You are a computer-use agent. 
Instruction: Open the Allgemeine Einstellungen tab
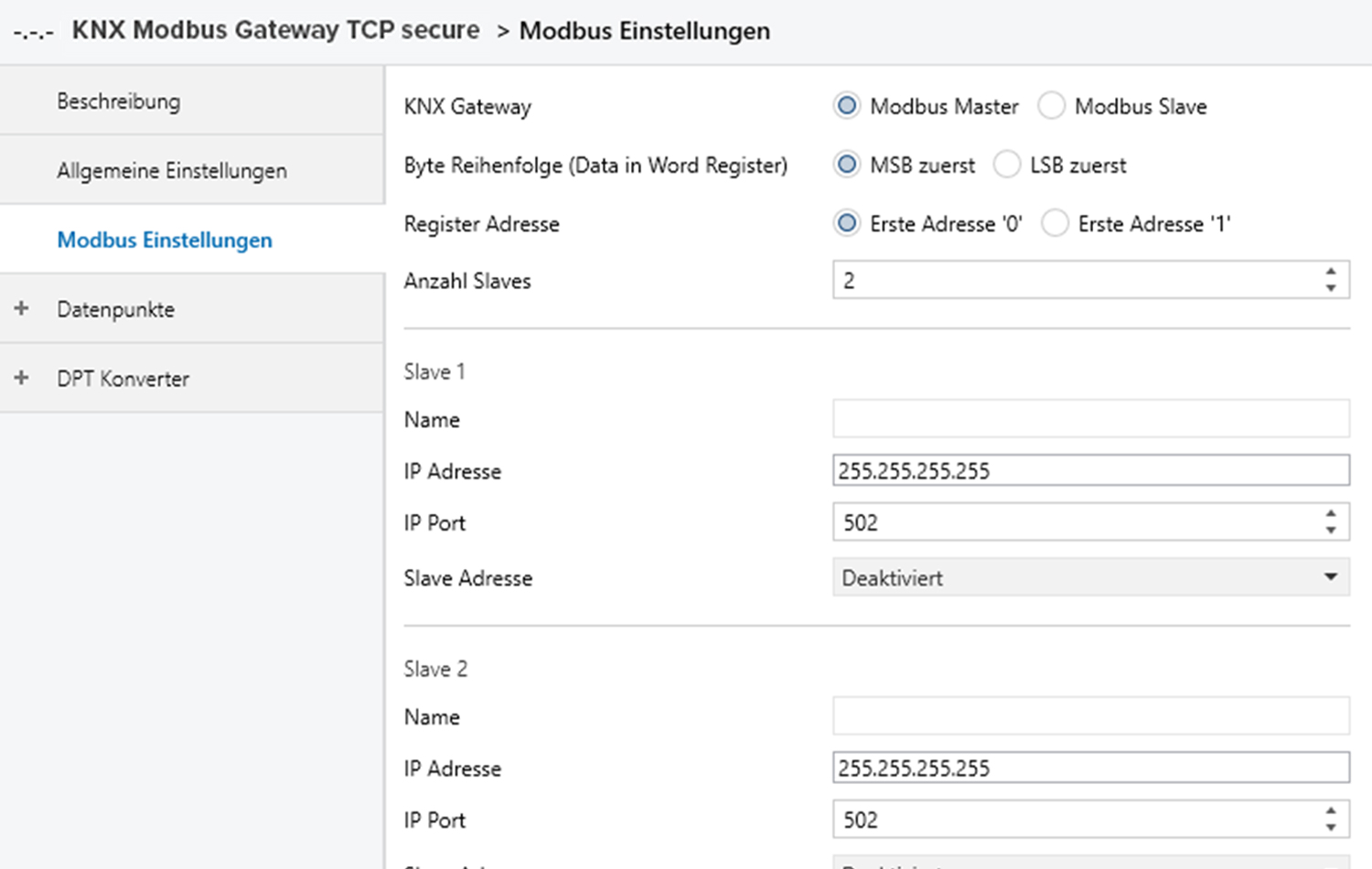point(192,170)
